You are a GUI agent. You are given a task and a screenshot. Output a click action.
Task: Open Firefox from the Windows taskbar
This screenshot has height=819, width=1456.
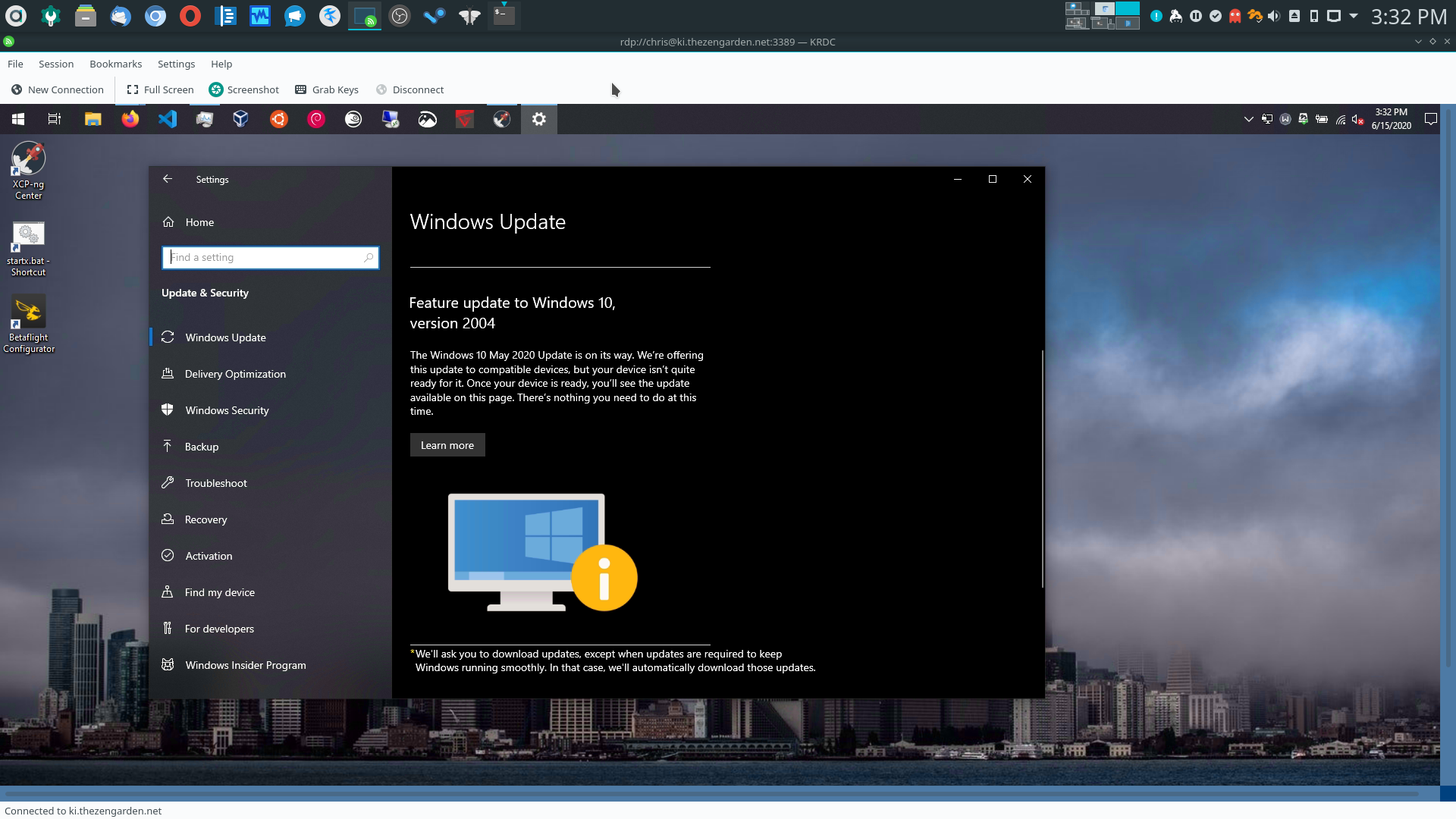(x=130, y=119)
